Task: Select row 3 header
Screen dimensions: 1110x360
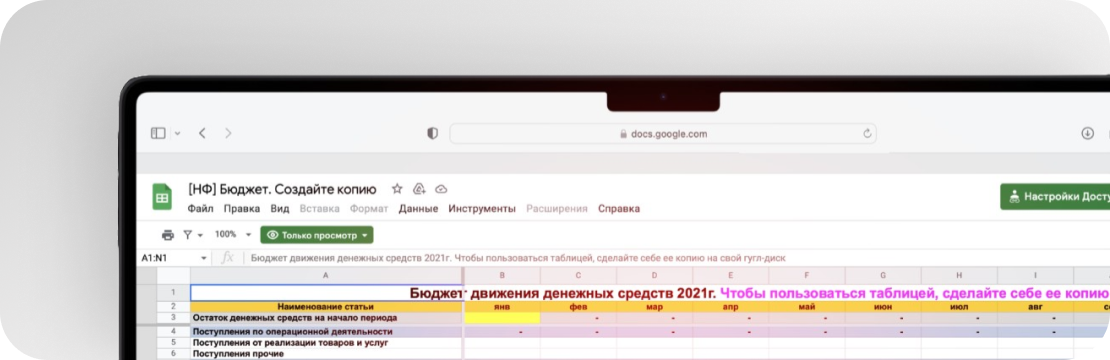Action: tap(173, 318)
